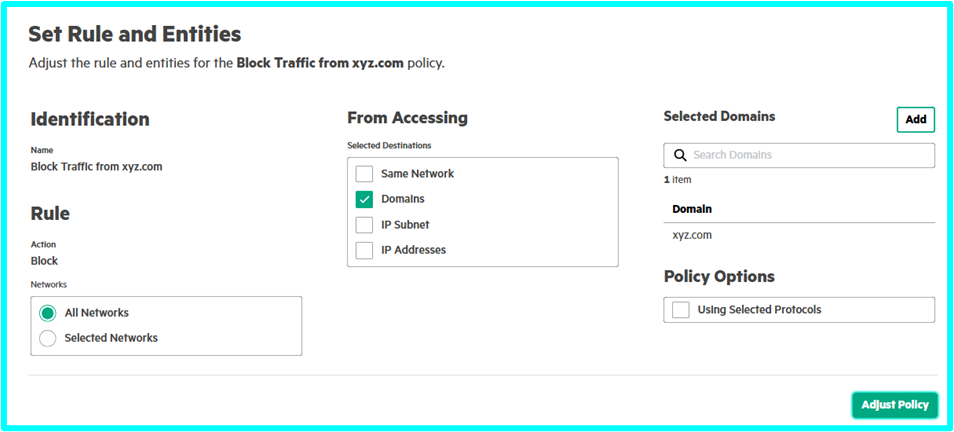Viewport: 954px width, 432px height.
Task: Click the Policy Options heading
Action: pyautogui.click(x=719, y=276)
